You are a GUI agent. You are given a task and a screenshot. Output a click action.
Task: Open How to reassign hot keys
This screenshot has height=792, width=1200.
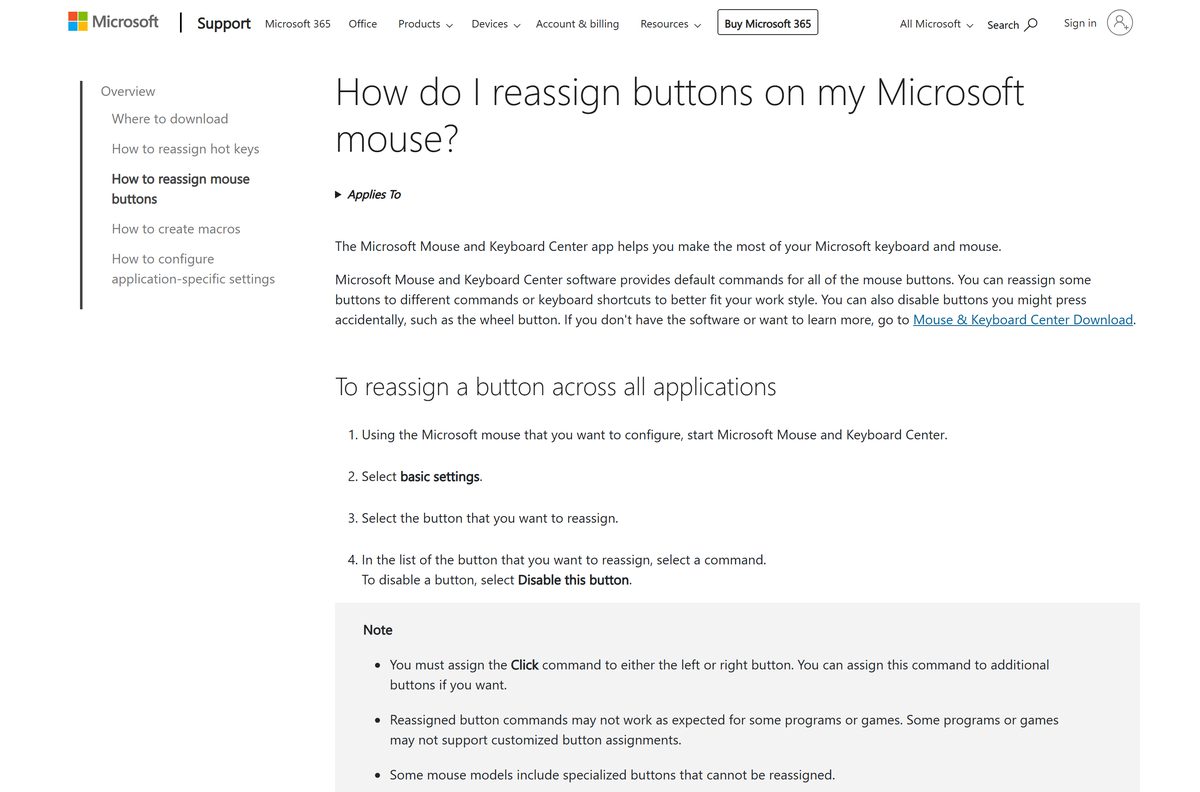pyautogui.click(x=185, y=149)
